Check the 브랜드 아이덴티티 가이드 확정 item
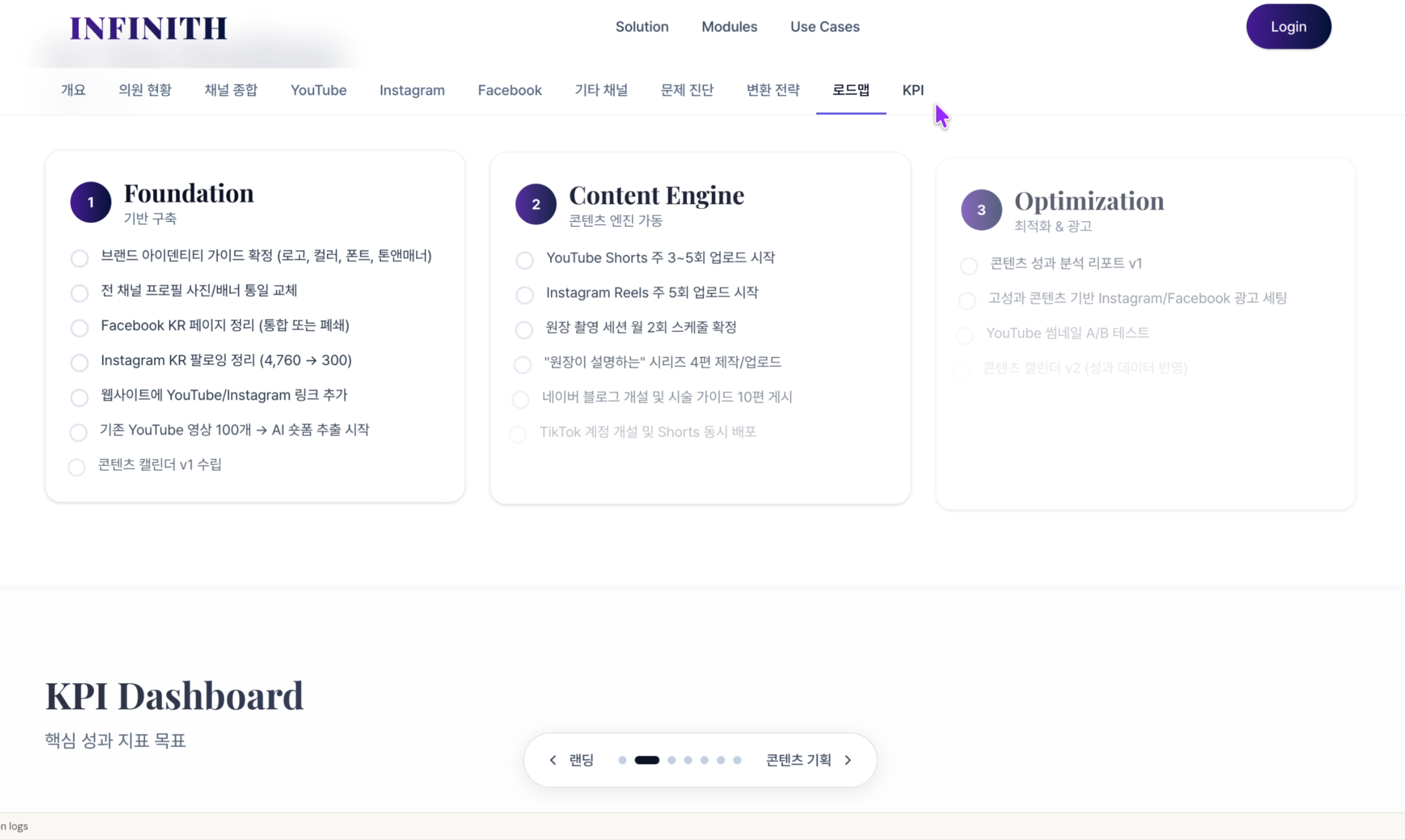Viewport: 1405px width, 840px height. coord(79,258)
